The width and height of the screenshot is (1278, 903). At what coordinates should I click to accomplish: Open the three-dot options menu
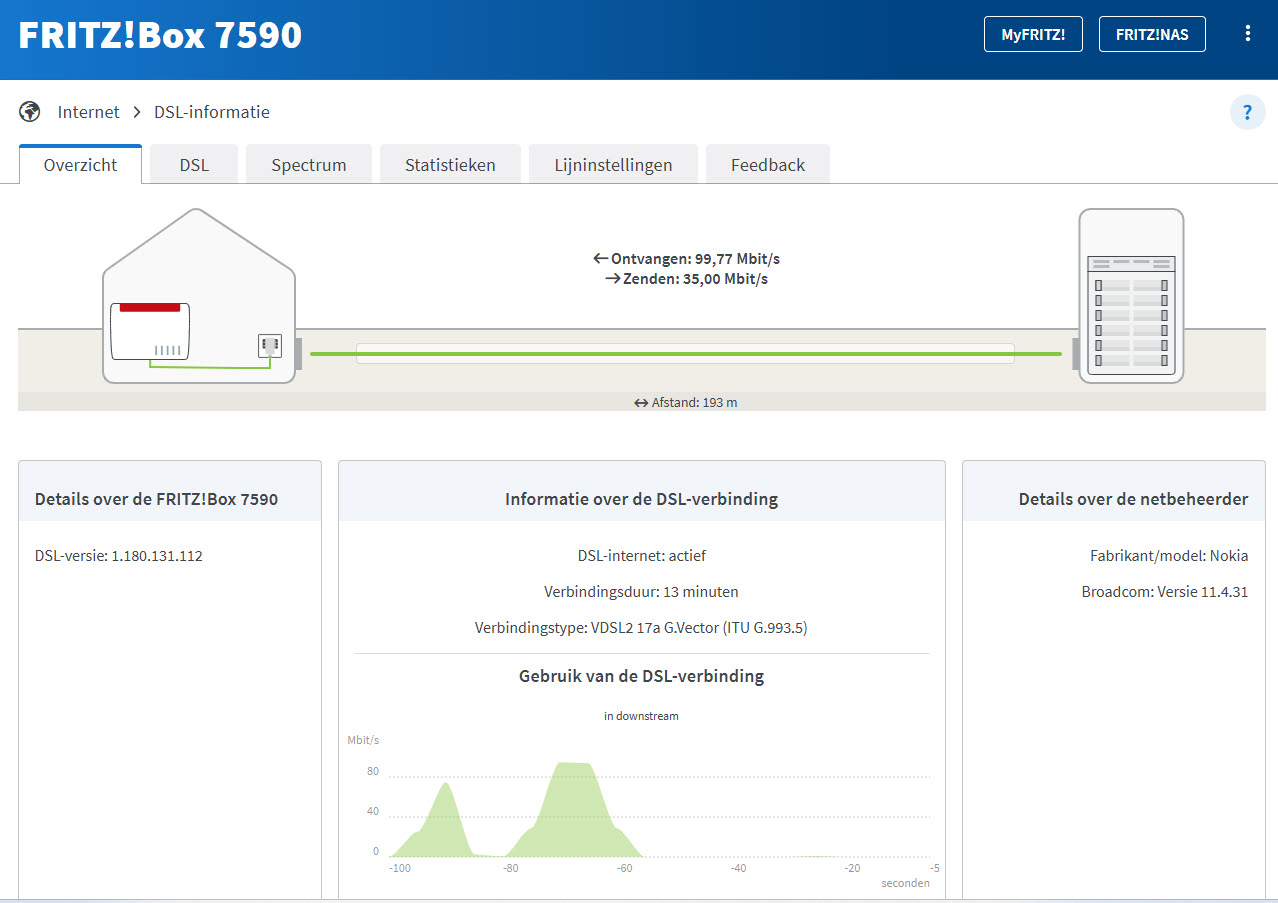point(1247,34)
